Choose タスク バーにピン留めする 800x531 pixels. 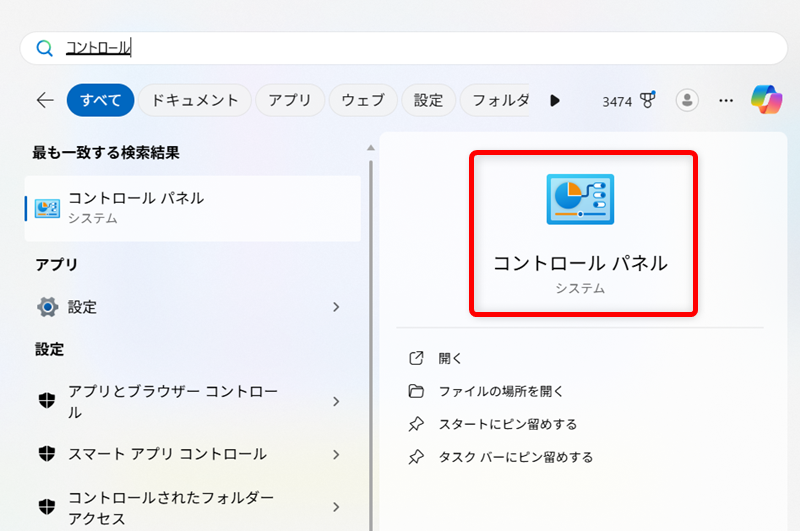point(516,457)
